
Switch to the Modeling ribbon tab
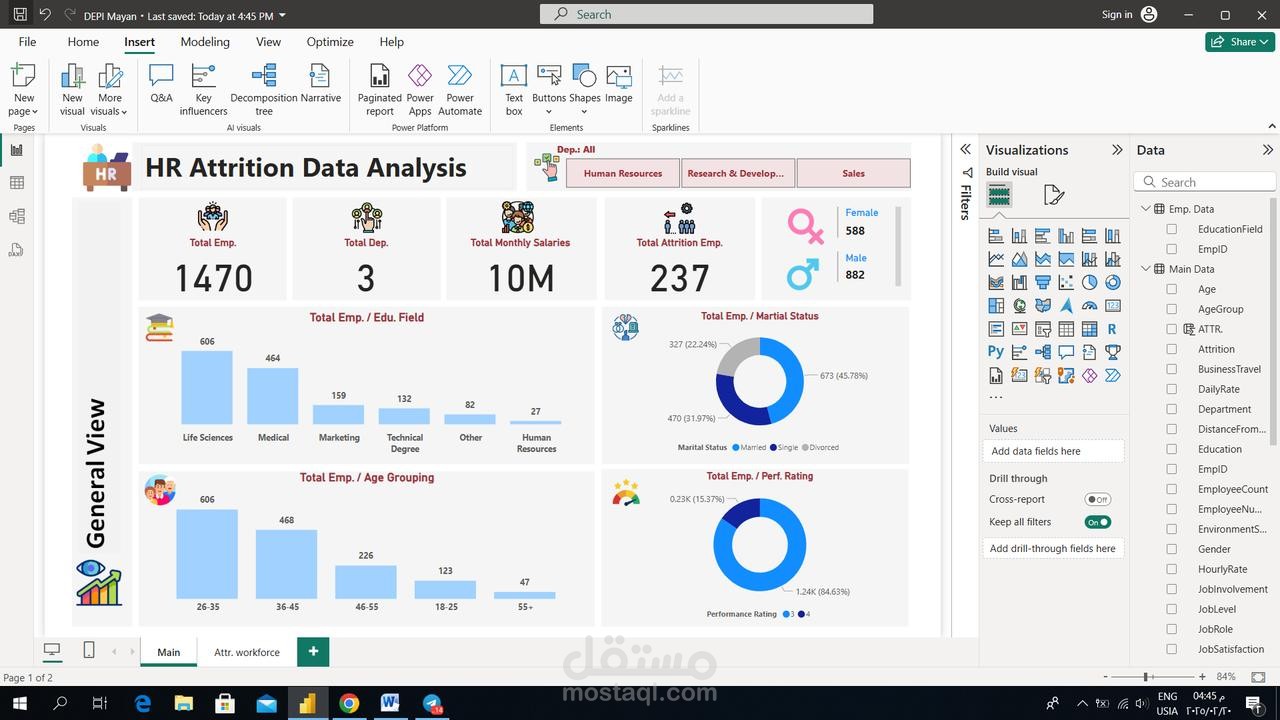205,42
